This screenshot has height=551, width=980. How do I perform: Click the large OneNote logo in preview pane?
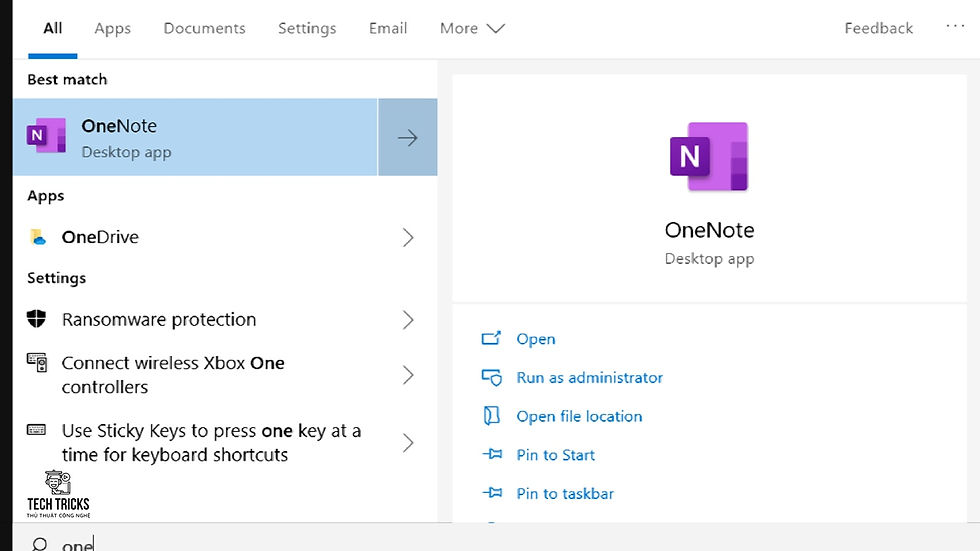tap(709, 156)
